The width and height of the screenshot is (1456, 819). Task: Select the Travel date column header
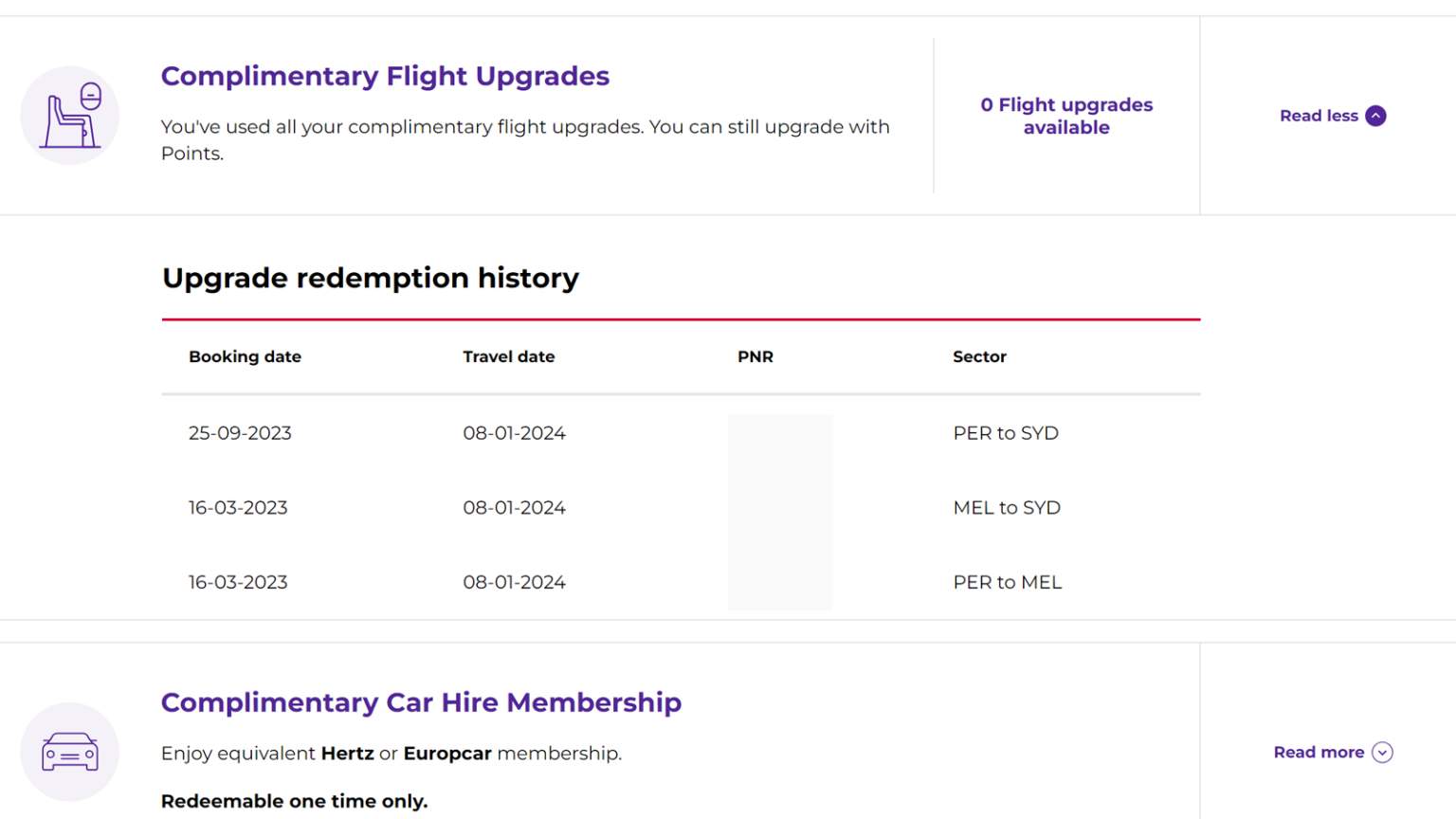click(x=509, y=356)
